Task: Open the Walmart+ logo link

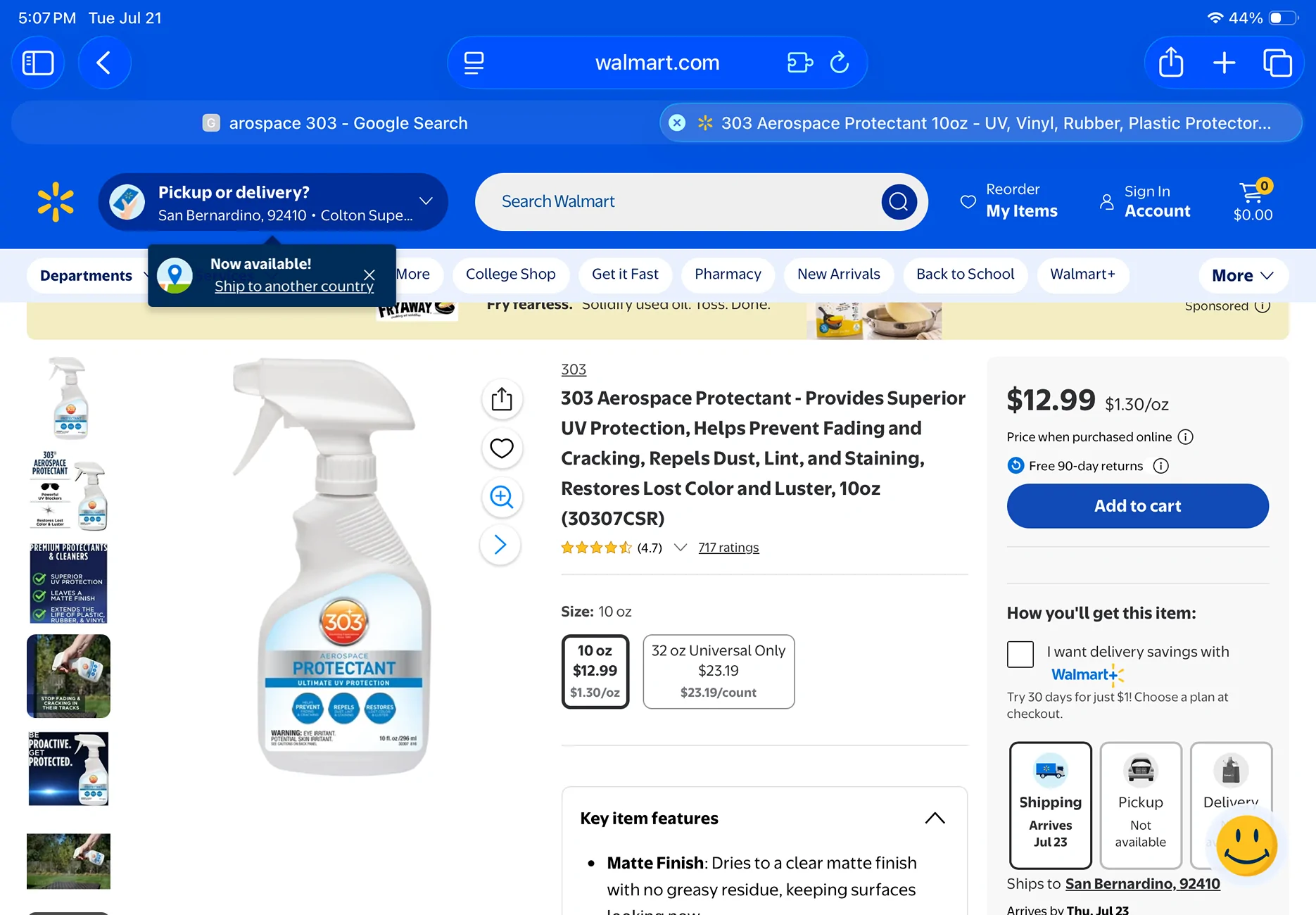Action: point(1087,675)
